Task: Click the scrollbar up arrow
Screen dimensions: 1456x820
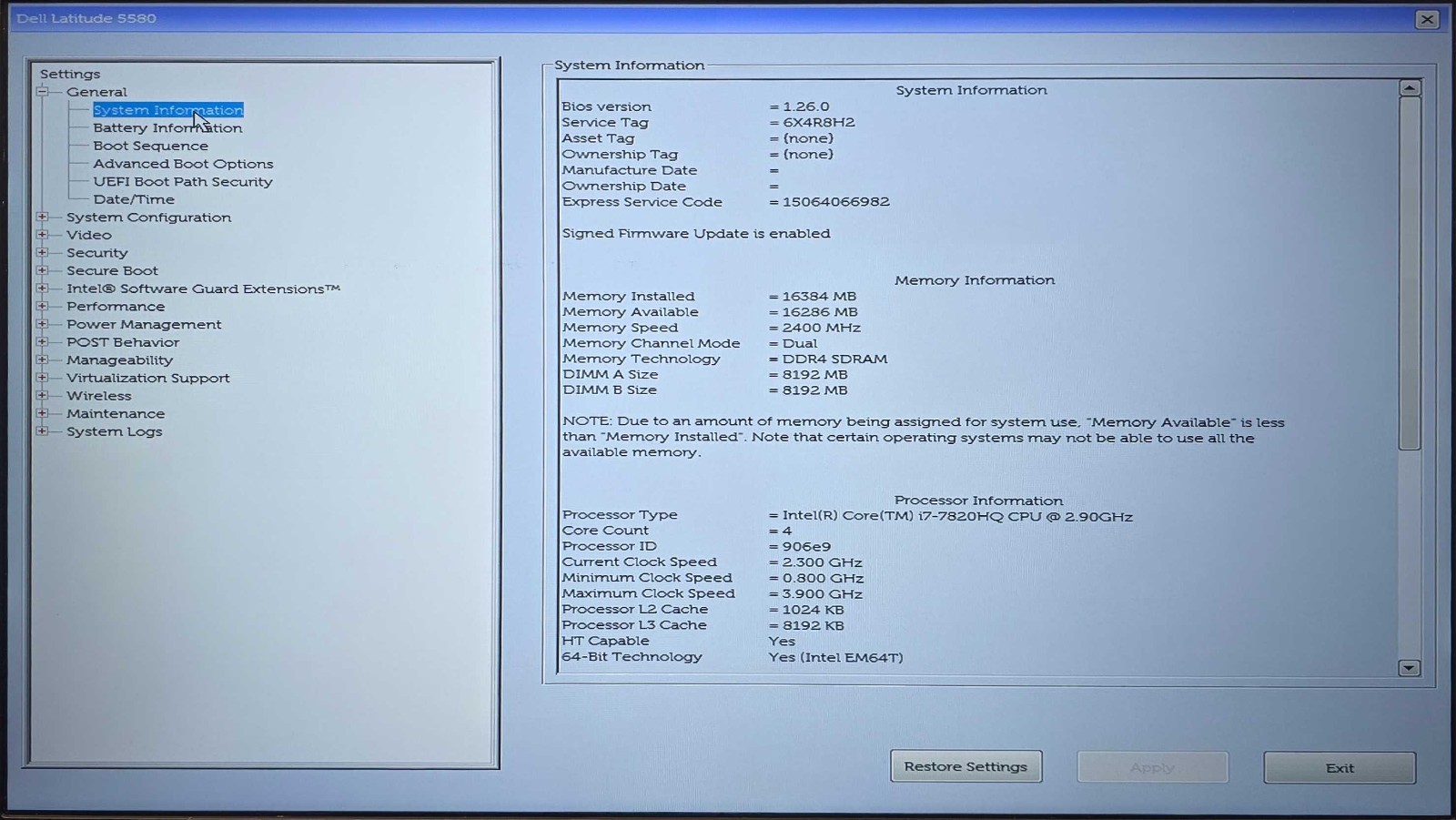Action: (x=1410, y=88)
